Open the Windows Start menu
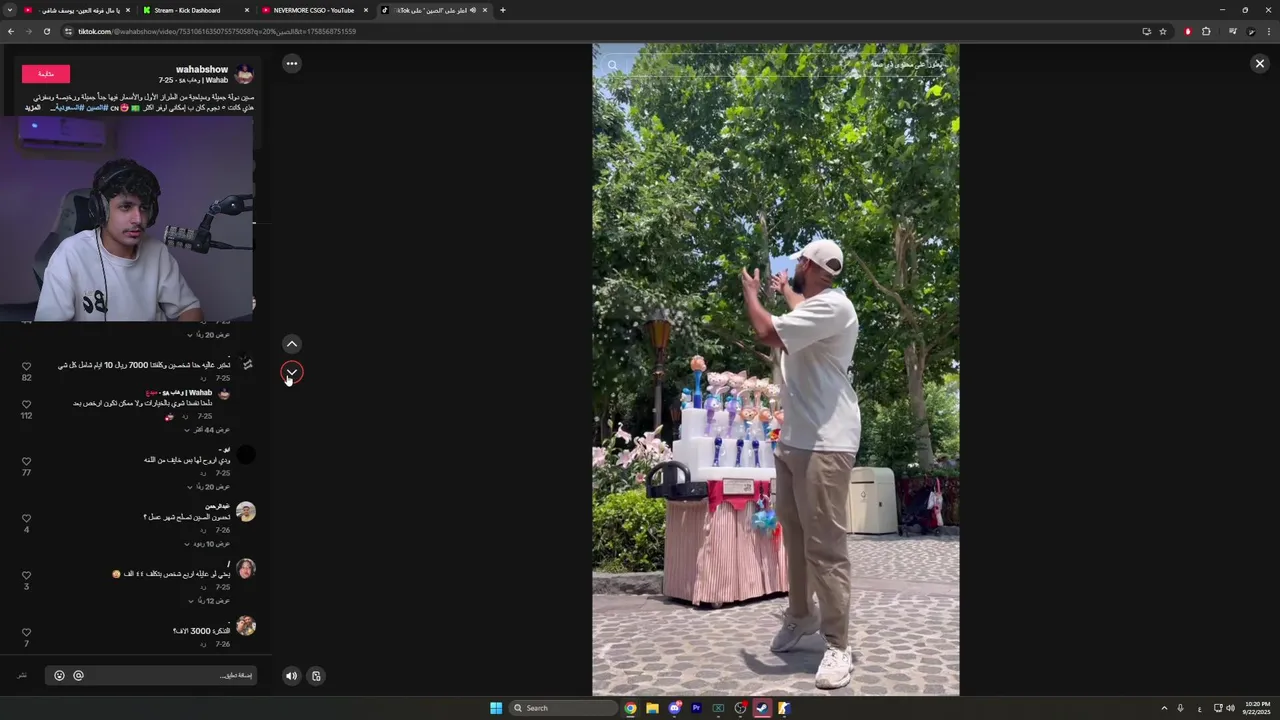 point(496,708)
